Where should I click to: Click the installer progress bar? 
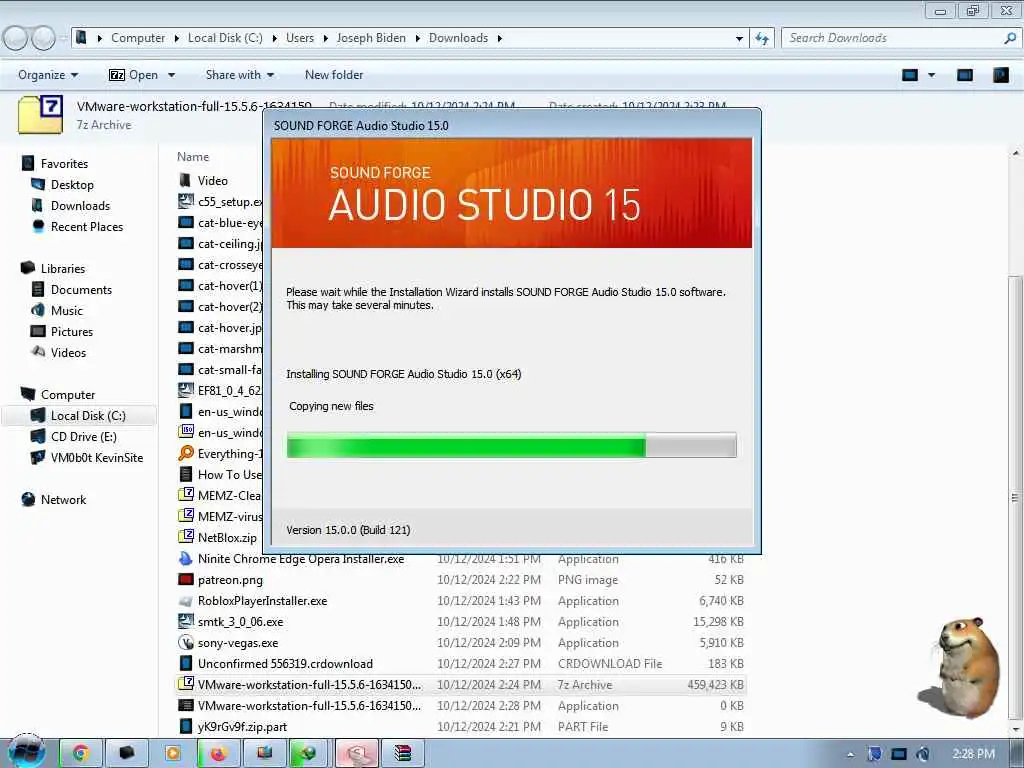tap(511, 445)
